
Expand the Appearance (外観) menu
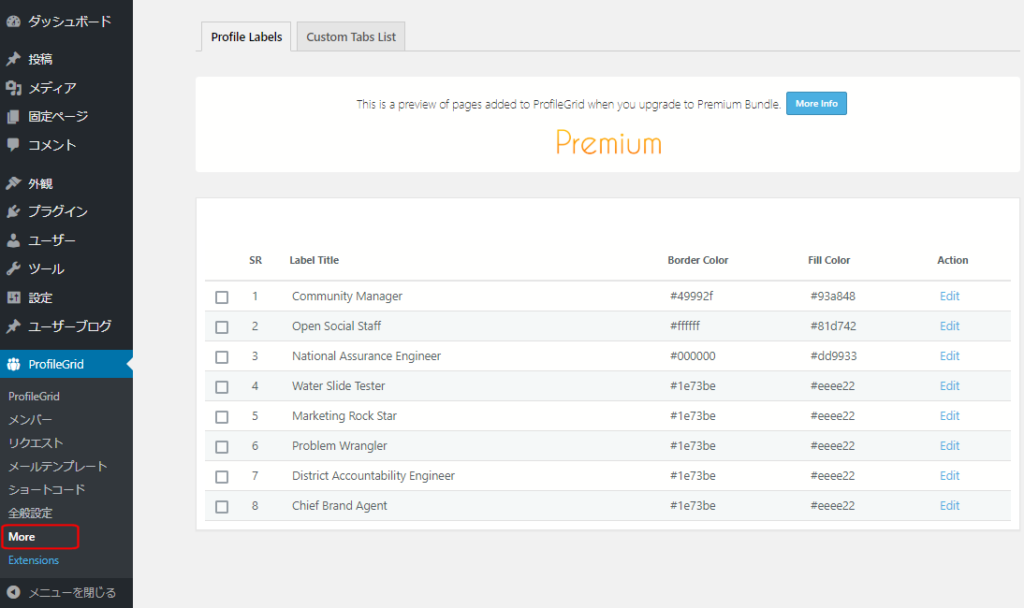pyautogui.click(x=40, y=183)
